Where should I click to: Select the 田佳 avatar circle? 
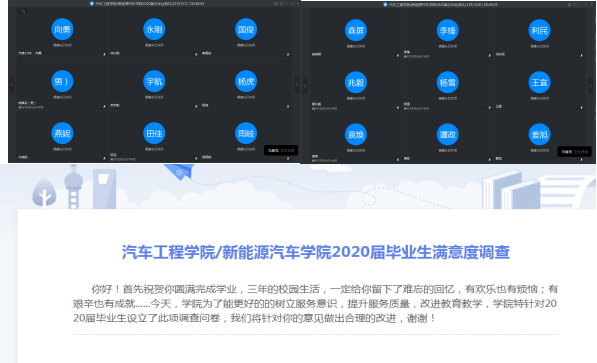point(154,133)
